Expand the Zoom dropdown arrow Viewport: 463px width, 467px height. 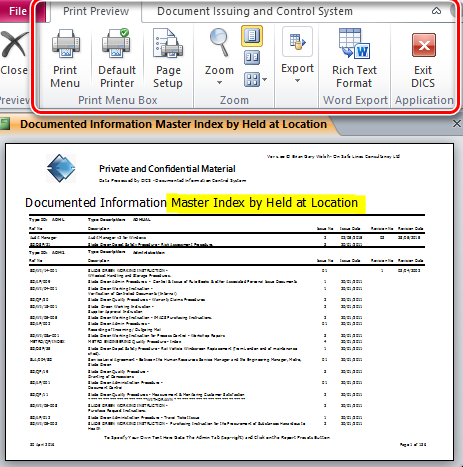pyautogui.click(x=219, y=83)
